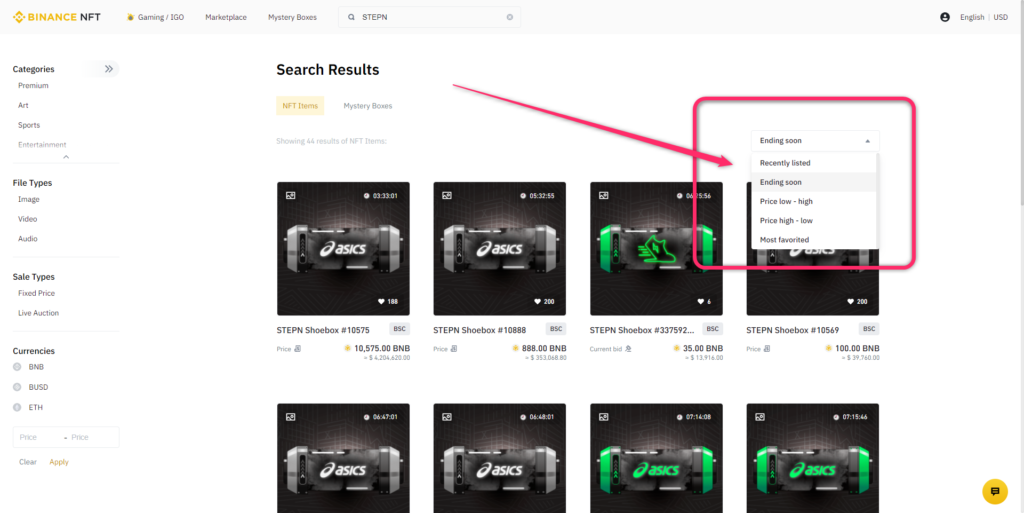Open the chat support bubble
1024x513 pixels.
point(995,491)
